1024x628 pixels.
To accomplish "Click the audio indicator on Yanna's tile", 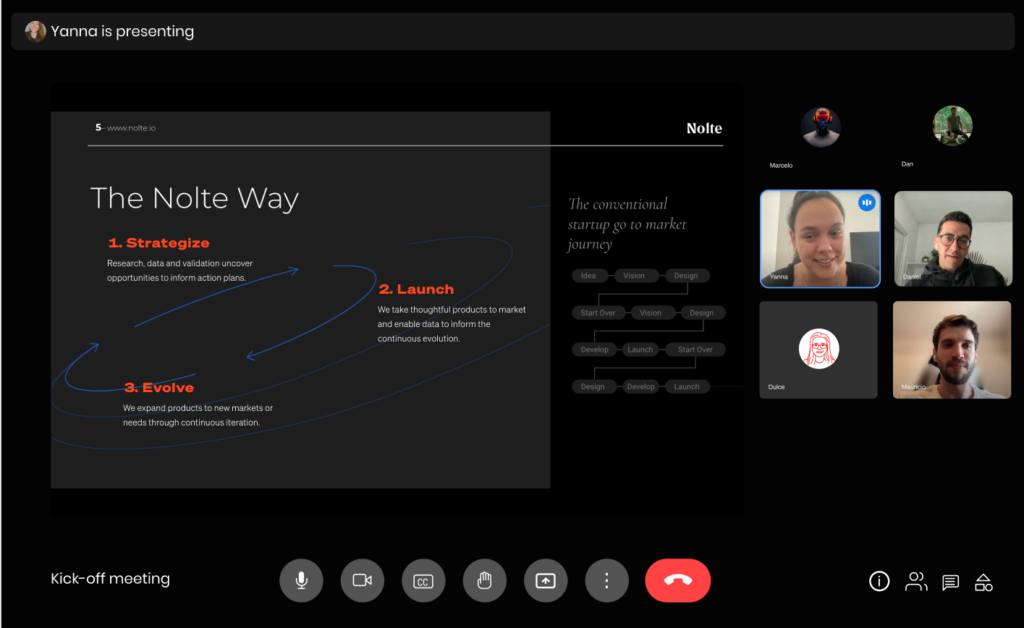I will click(x=866, y=203).
